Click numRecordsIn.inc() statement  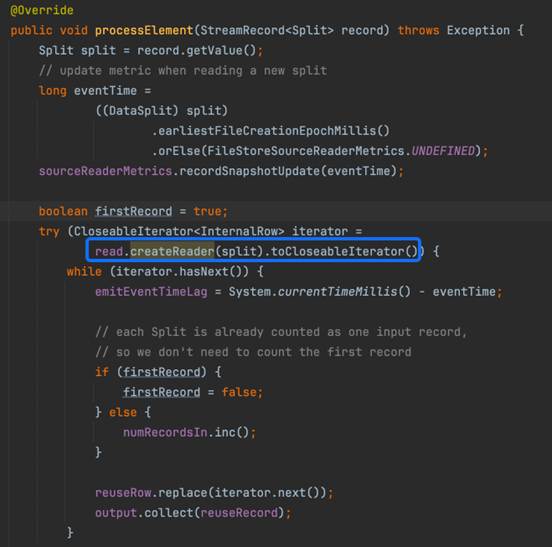click(189, 432)
